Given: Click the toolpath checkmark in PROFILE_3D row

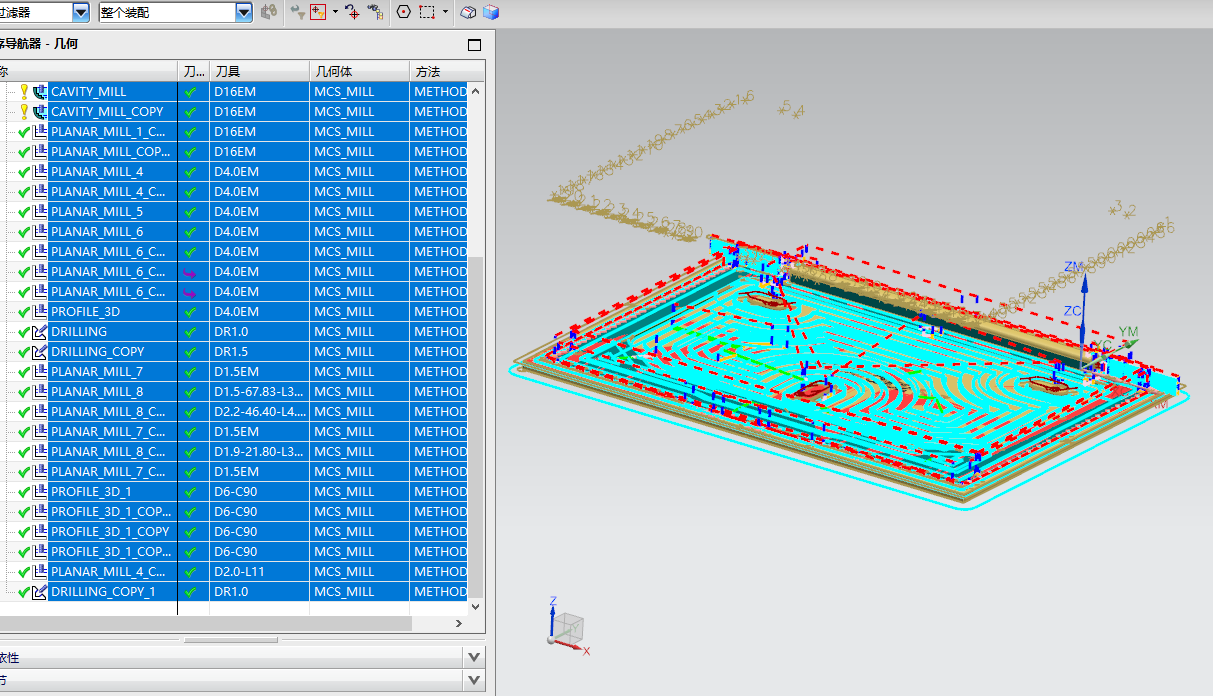Looking at the screenshot, I should 190,311.
